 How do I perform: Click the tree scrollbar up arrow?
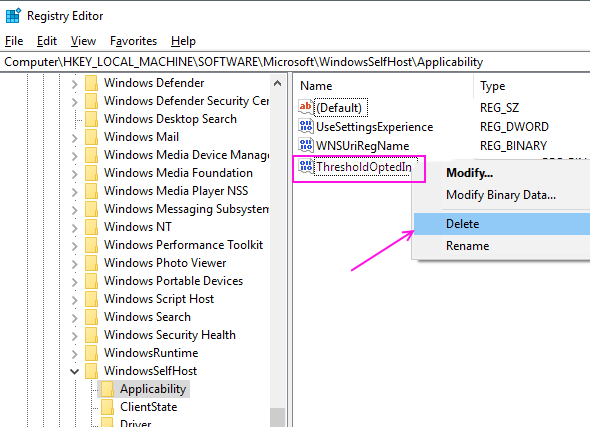(278, 83)
